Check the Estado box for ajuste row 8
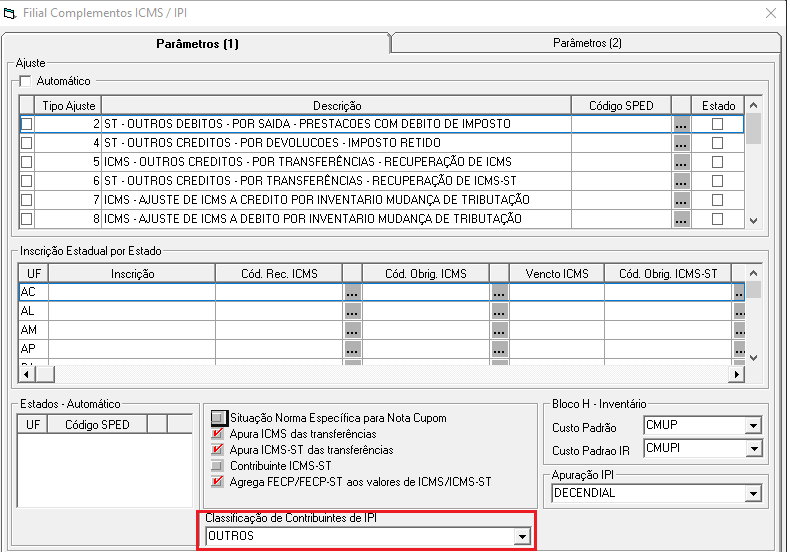 pos(717,219)
